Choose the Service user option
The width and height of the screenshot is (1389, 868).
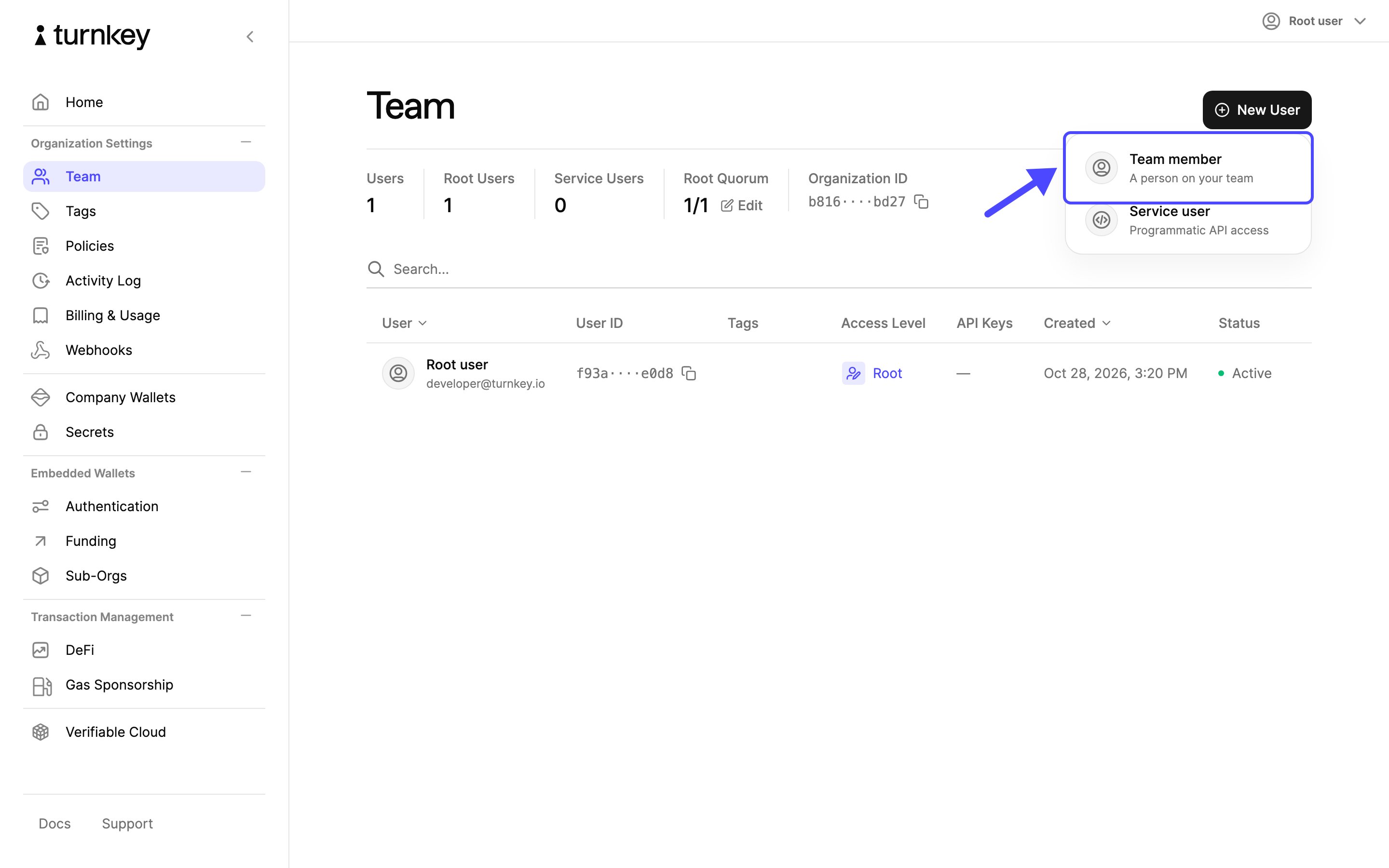click(1188, 220)
